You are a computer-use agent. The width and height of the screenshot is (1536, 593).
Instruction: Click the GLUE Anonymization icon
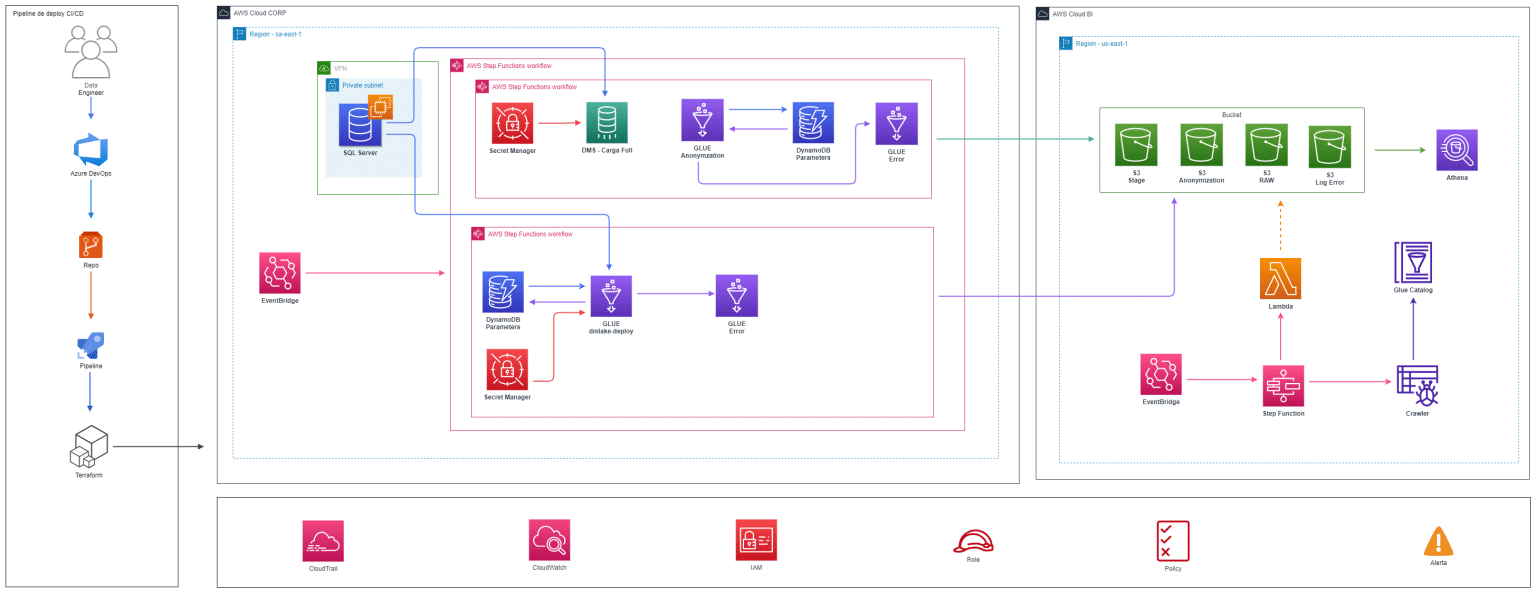[701, 120]
